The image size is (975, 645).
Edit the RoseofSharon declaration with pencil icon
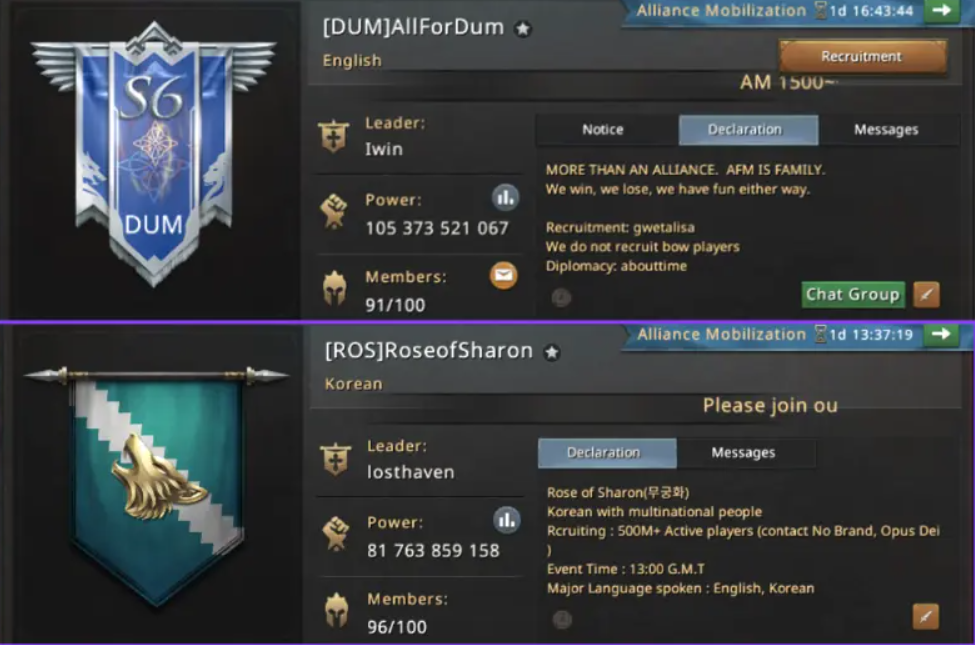click(x=926, y=617)
